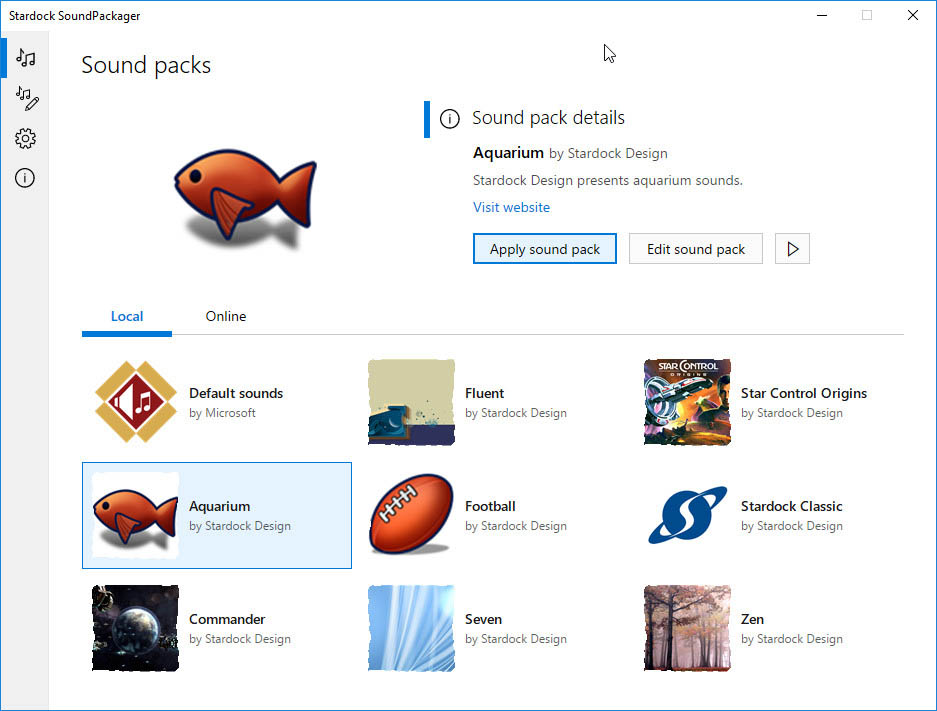The height and width of the screenshot is (711, 937).
Task: Click the 'Commander' pack name
Action: click(x=227, y=619)
